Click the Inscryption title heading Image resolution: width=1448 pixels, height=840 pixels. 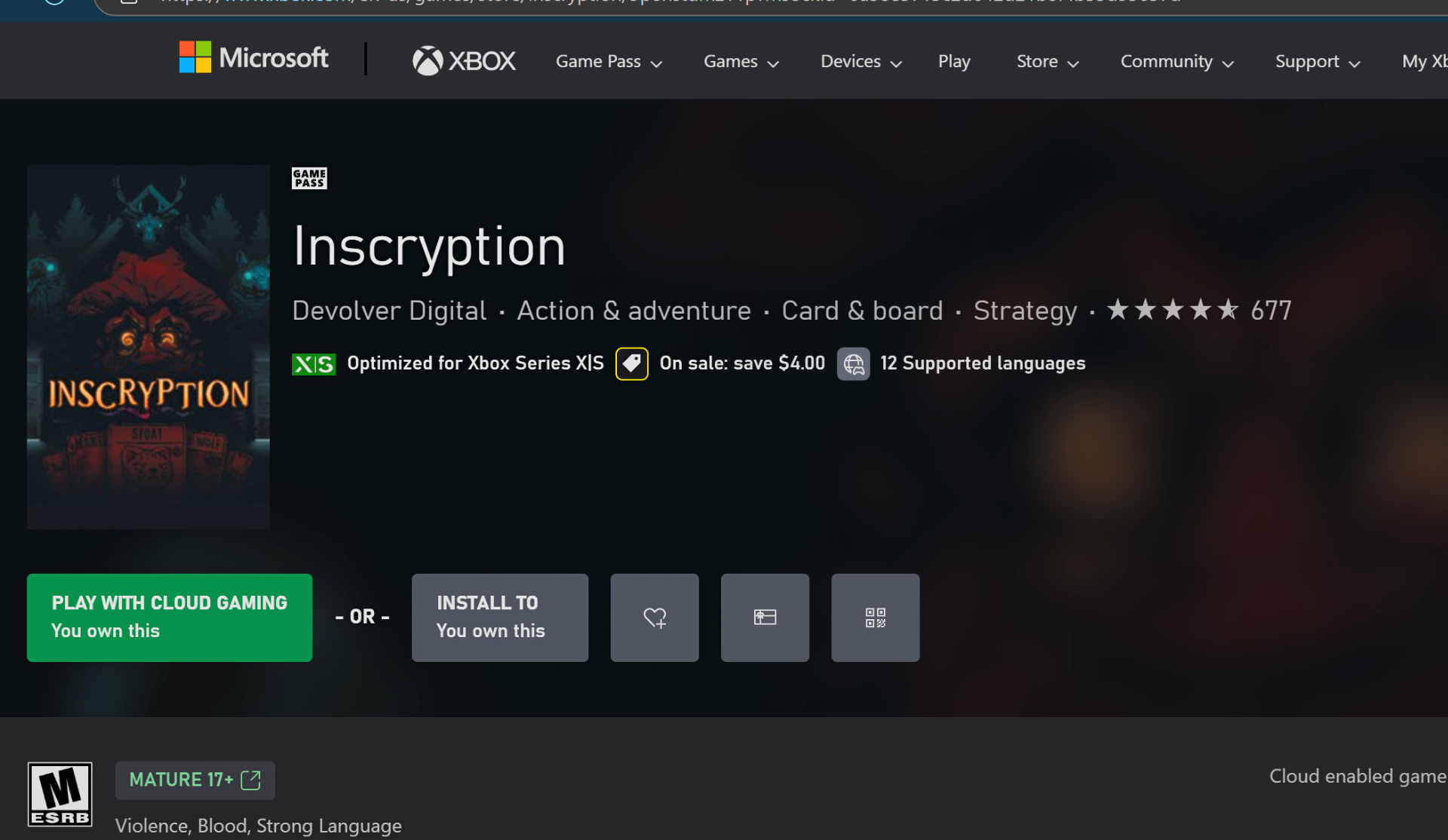pyautogui.click(x=429, y=247)
